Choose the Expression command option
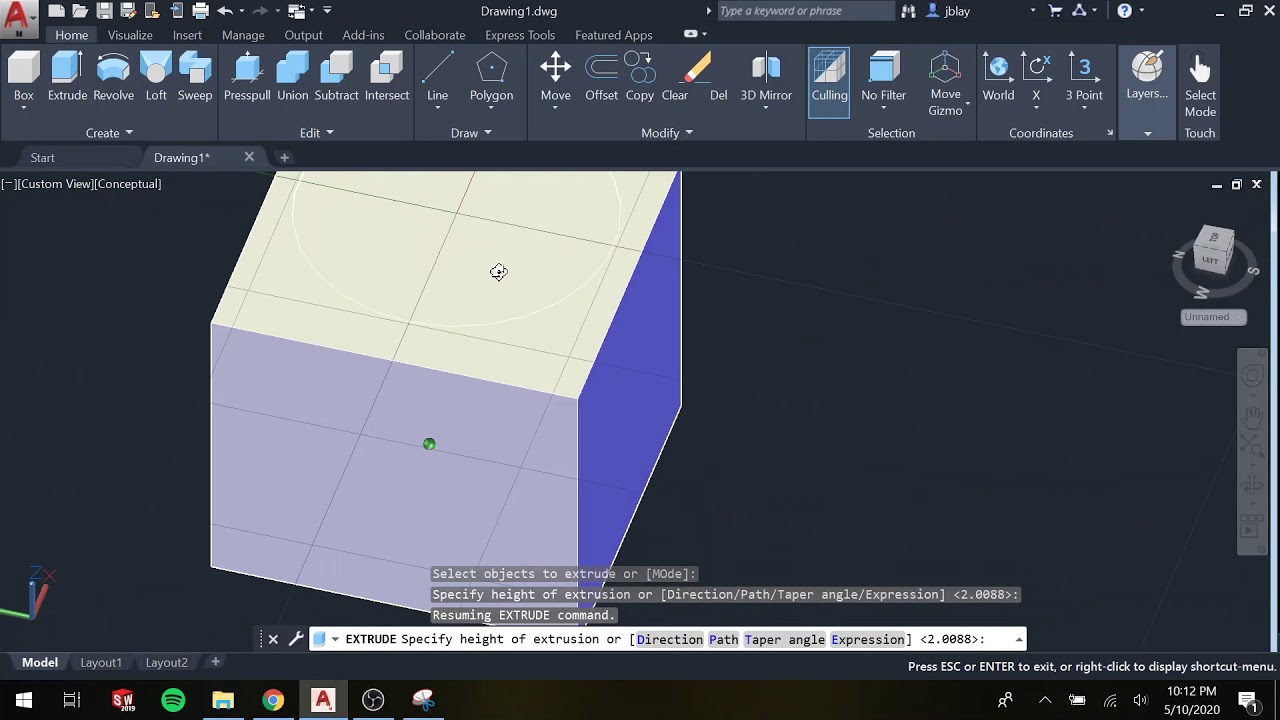Image resolution: width=1280 pixels, height=720 pixels. click(x=867, y=640)
